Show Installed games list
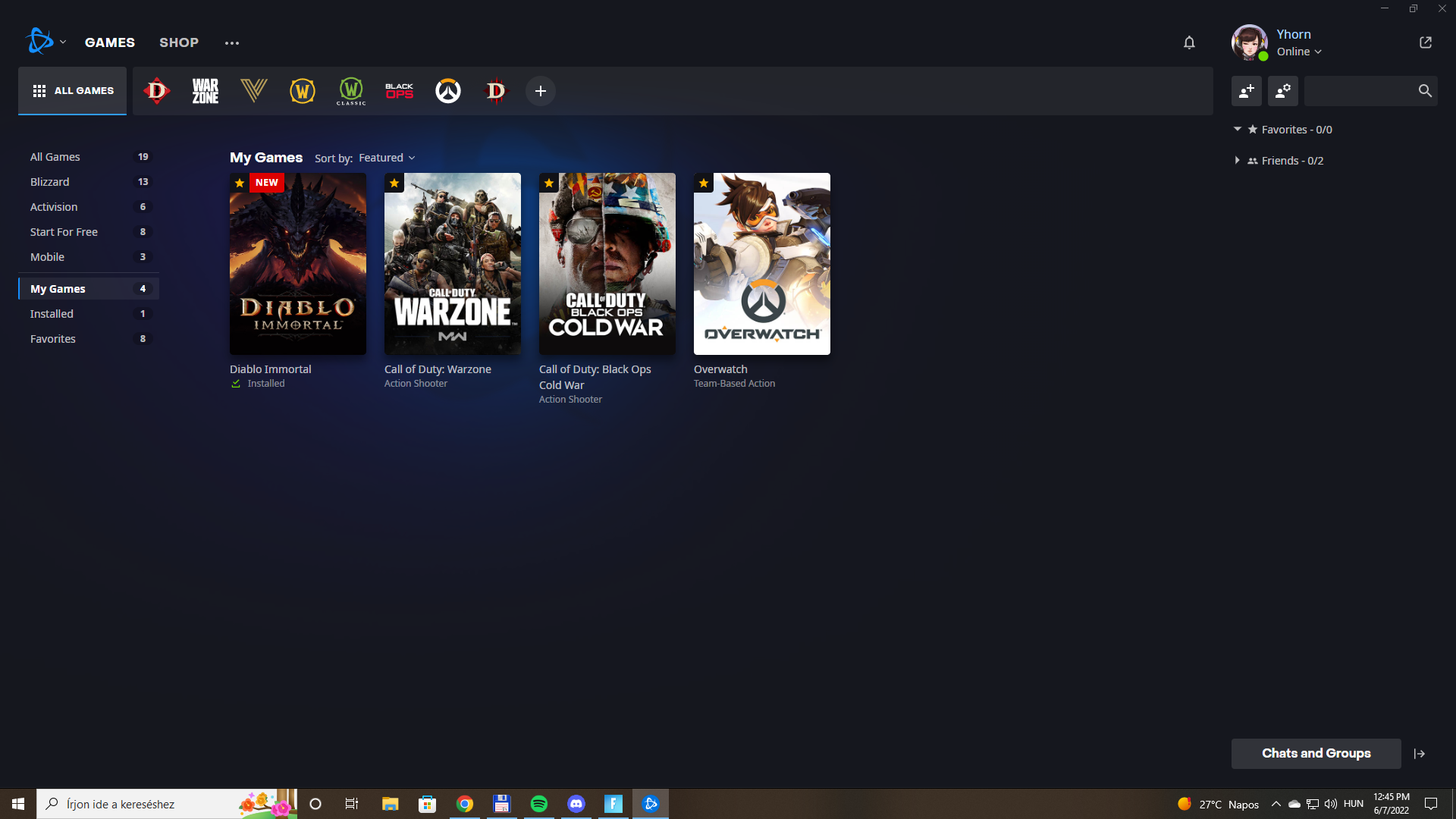This screenshot has height=819, width=1456. 89,314
